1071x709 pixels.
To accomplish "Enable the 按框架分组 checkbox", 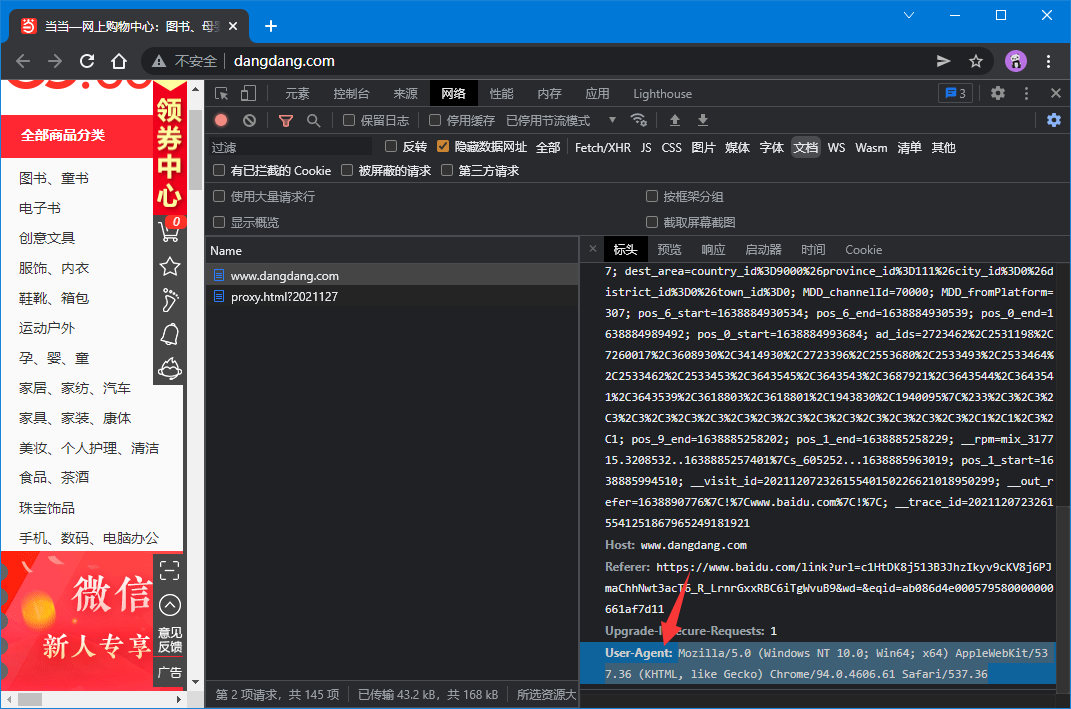I will click(x=652, y=196).
